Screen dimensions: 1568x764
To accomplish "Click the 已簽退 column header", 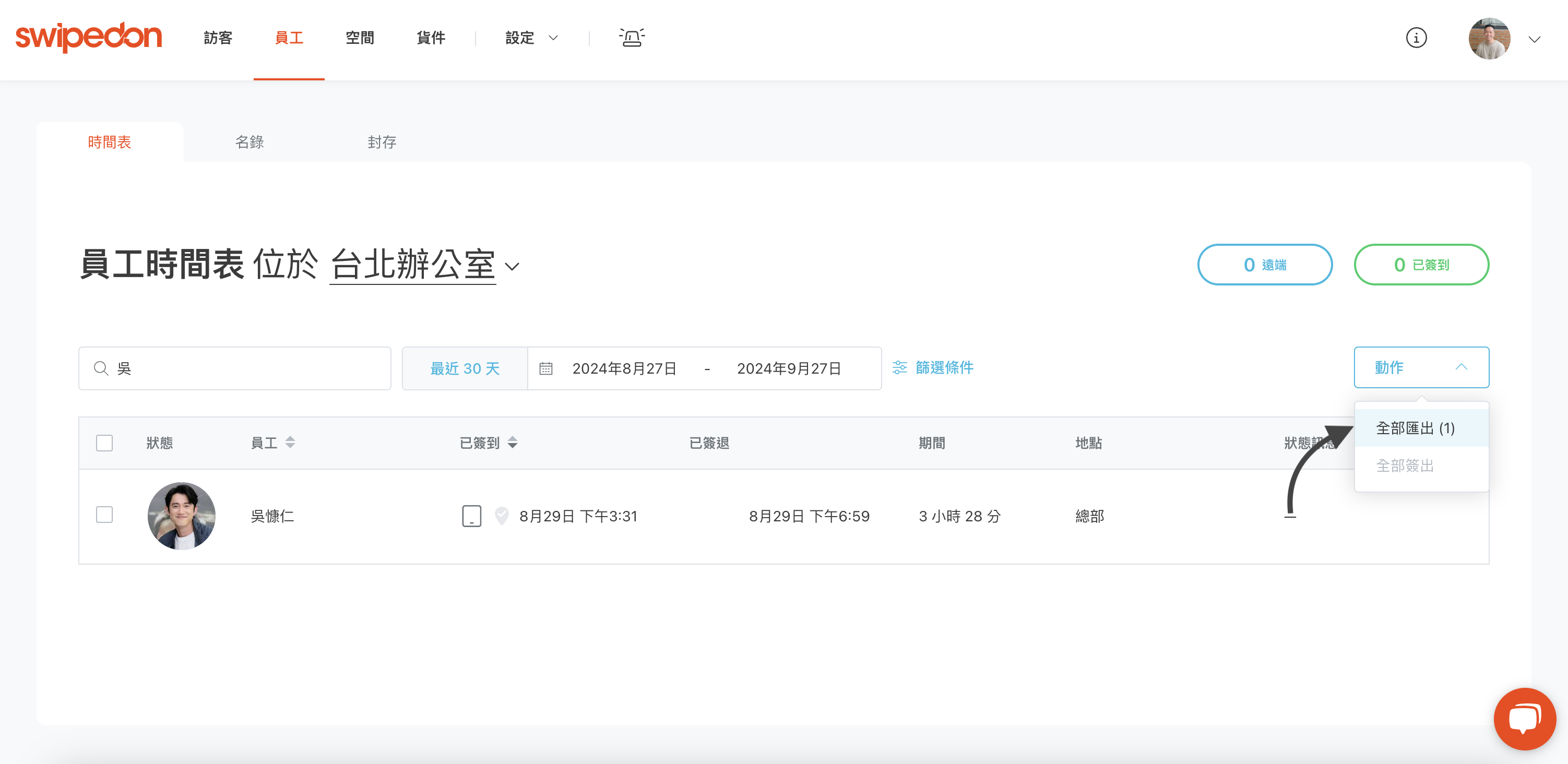I will 709,443.
